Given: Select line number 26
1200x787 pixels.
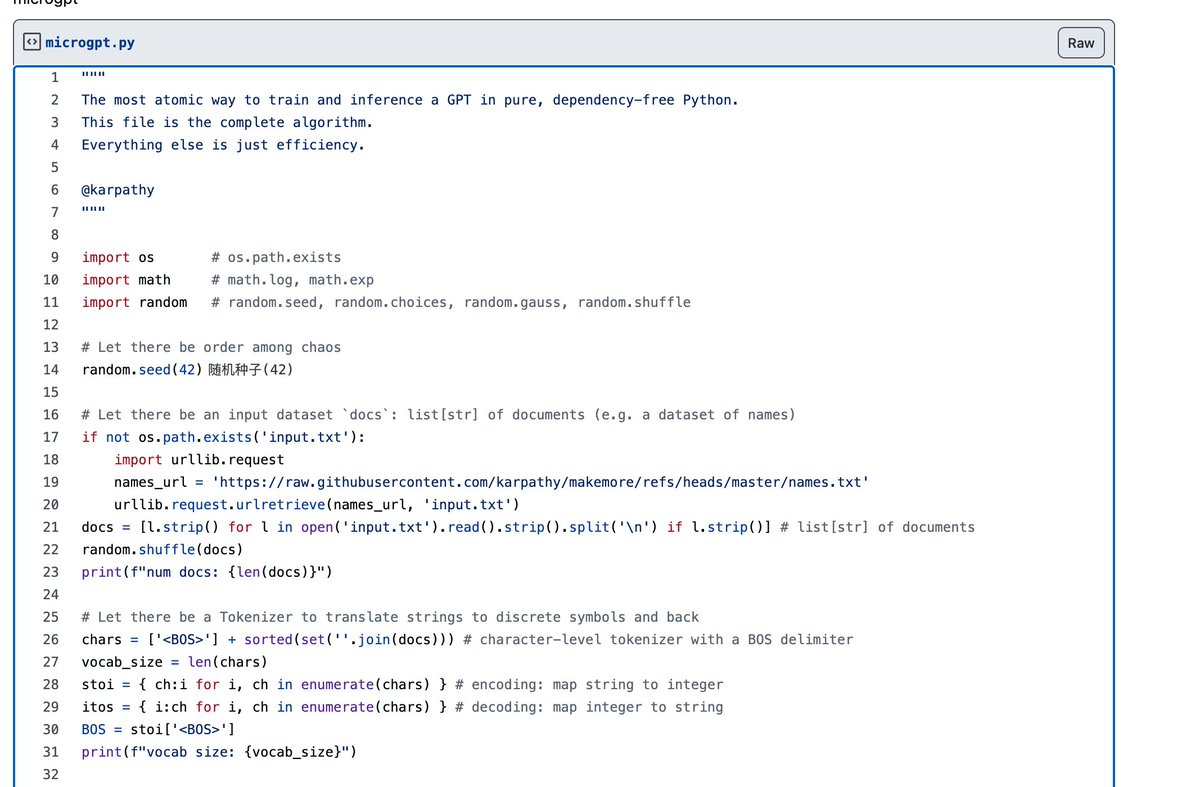Looking at the screenshot, I should tap(50, 639).
